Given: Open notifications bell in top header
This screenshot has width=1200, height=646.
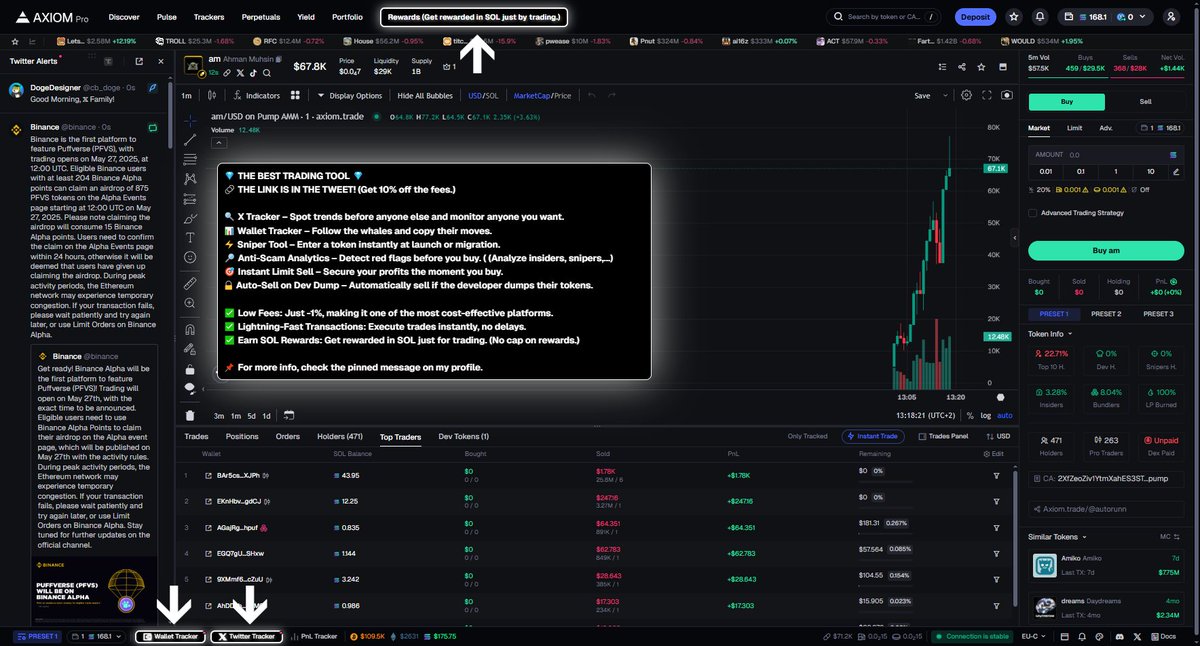Looking at the screenshot, I should coord(1041,17).
